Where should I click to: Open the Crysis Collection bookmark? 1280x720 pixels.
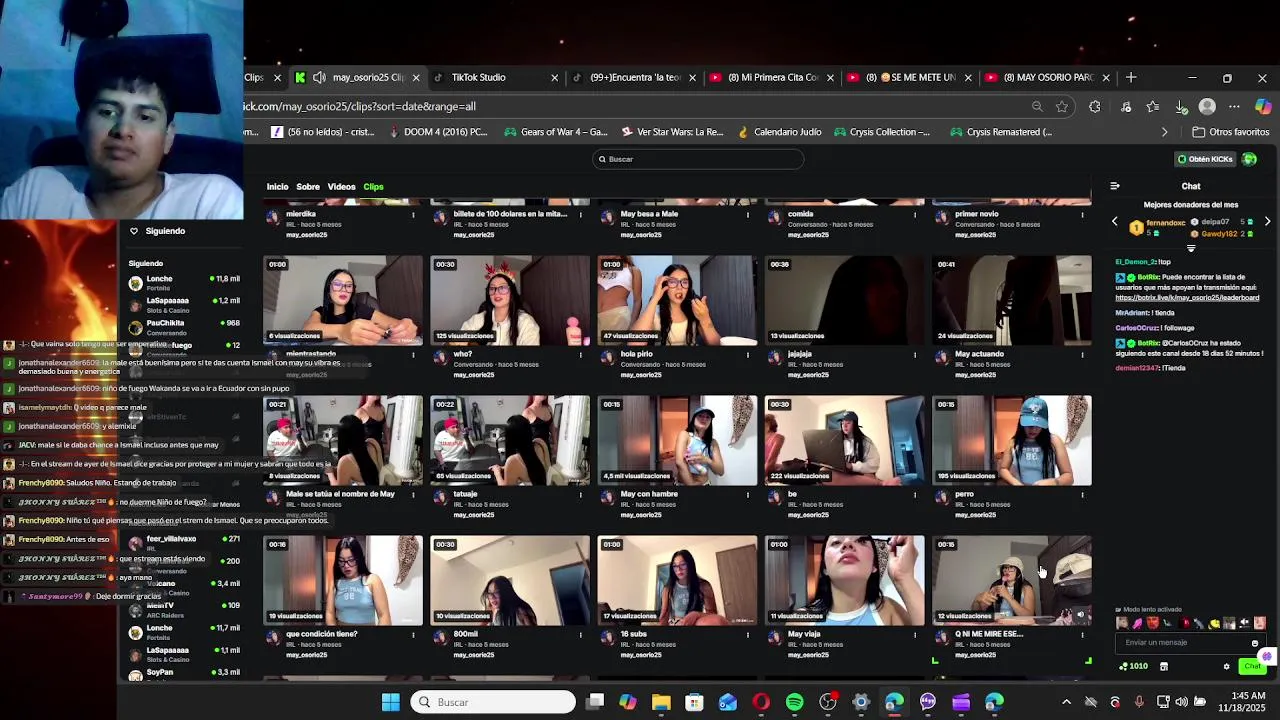882,132
